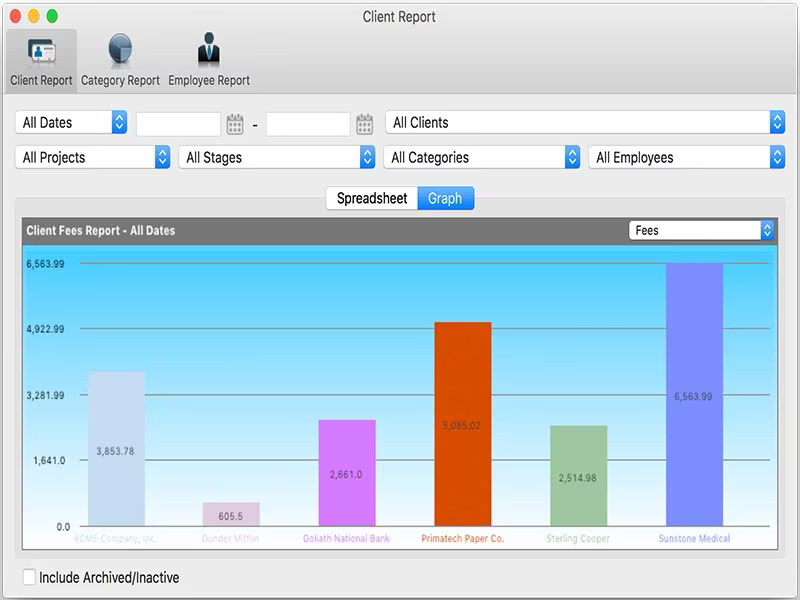Open the All Employees dropdown
The height and width of the screenshot is (600, 800).
pos(687,157)
